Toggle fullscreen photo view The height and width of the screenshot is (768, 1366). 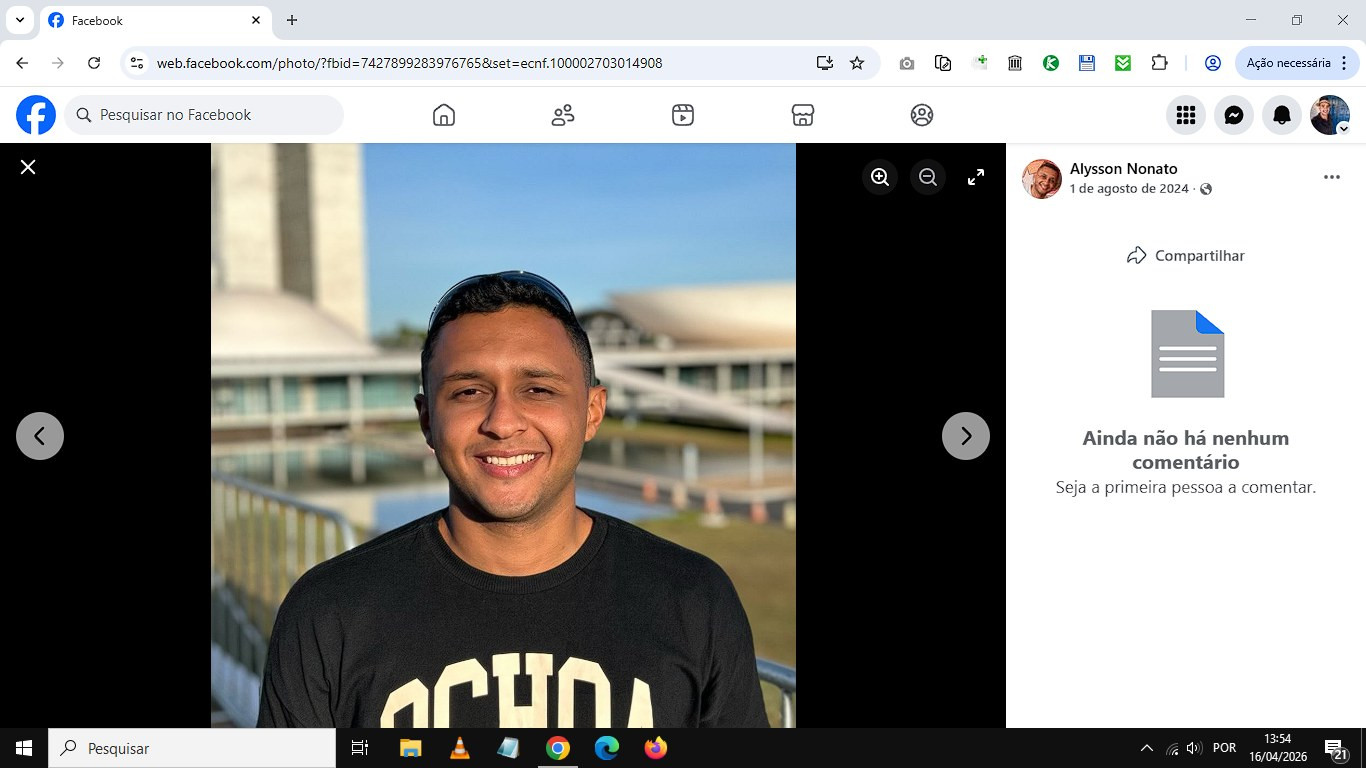[976, 177]
